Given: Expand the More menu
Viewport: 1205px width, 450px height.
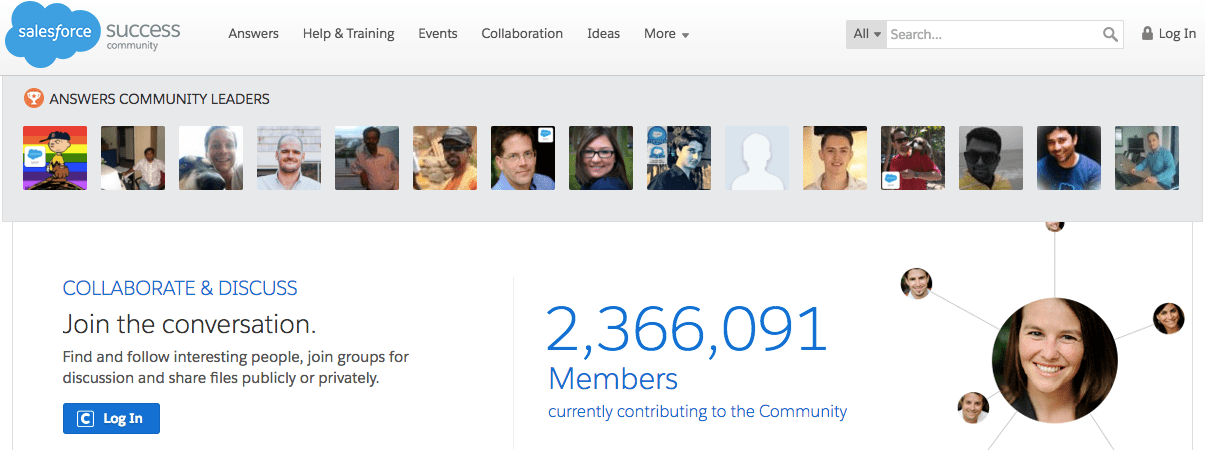Looking at the screenshot, I should (666, 34).
